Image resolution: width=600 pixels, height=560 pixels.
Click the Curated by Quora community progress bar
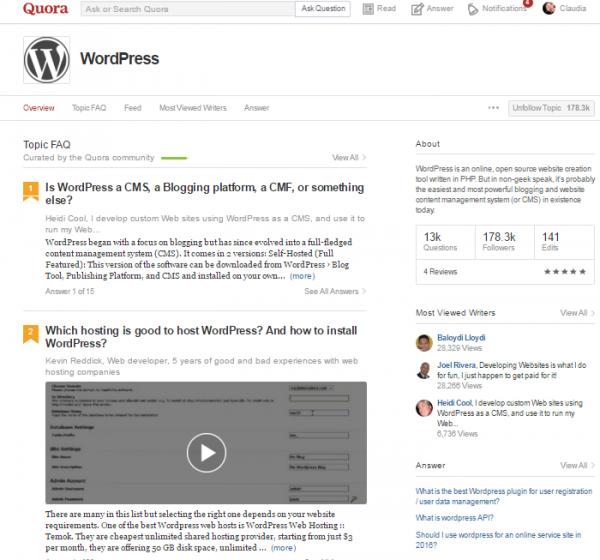pos(174,158)
